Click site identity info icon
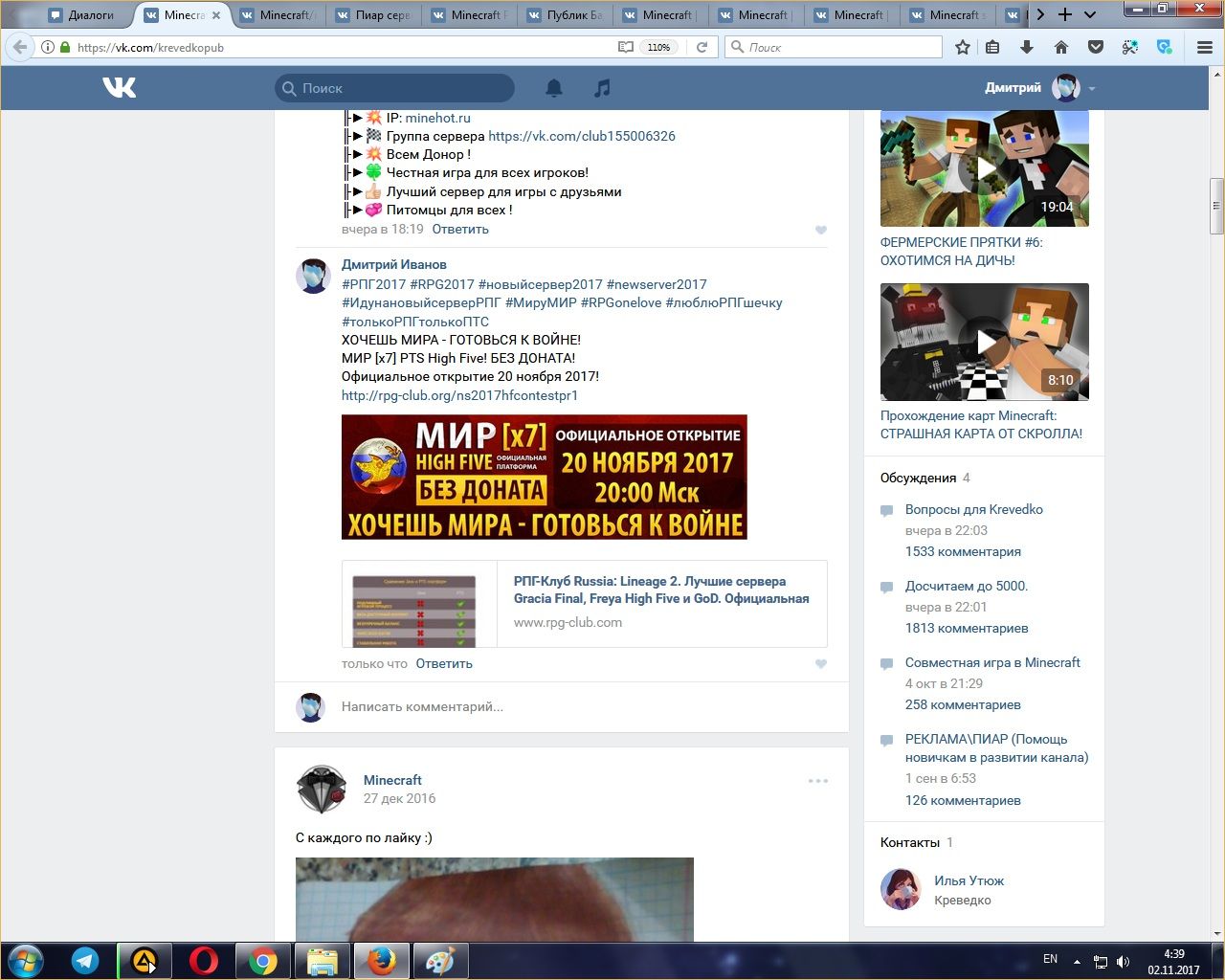1225x980 pixels. tap(48, 47)
